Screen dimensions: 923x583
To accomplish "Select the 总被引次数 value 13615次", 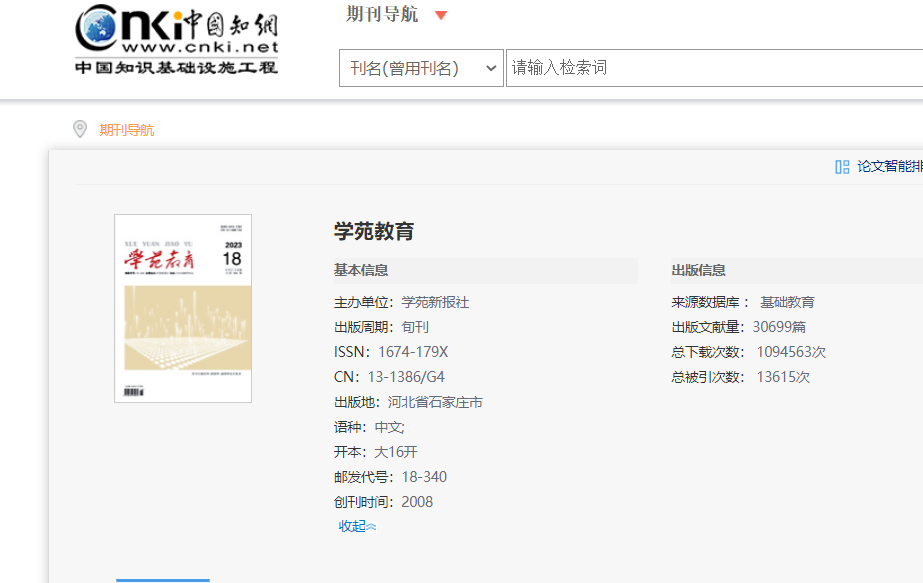I will tap(783, 377).
